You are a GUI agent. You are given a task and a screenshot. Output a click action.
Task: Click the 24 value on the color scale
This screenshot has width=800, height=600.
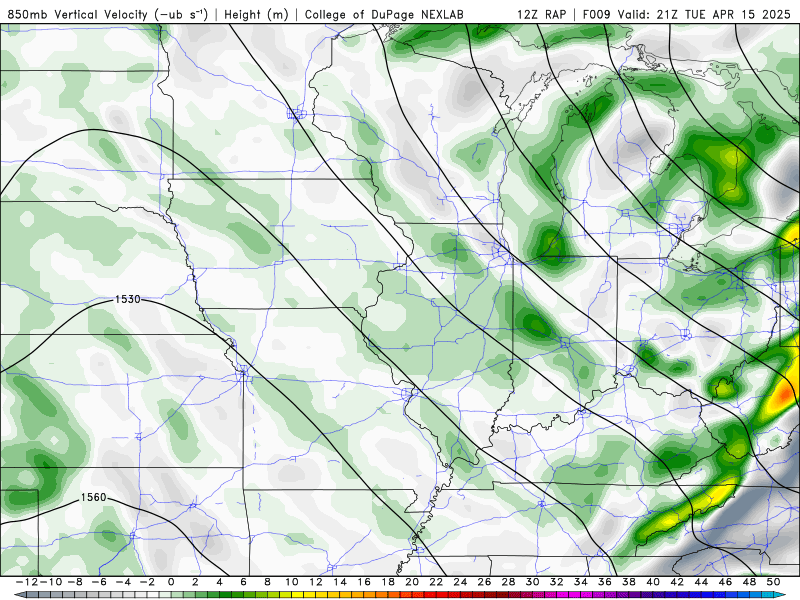pyautogui.click(x=460, y=582)
